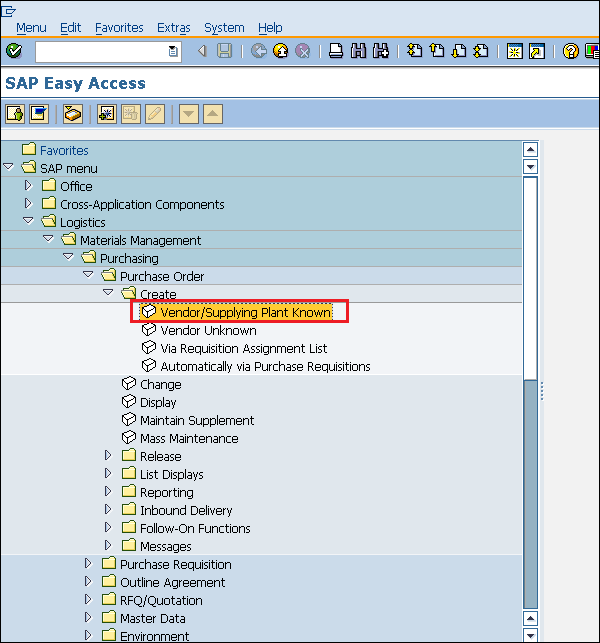Viewport: 600px width, 643px height.
Task: Expand the Outline Agreement folder
Action: [x=88, y=581]
